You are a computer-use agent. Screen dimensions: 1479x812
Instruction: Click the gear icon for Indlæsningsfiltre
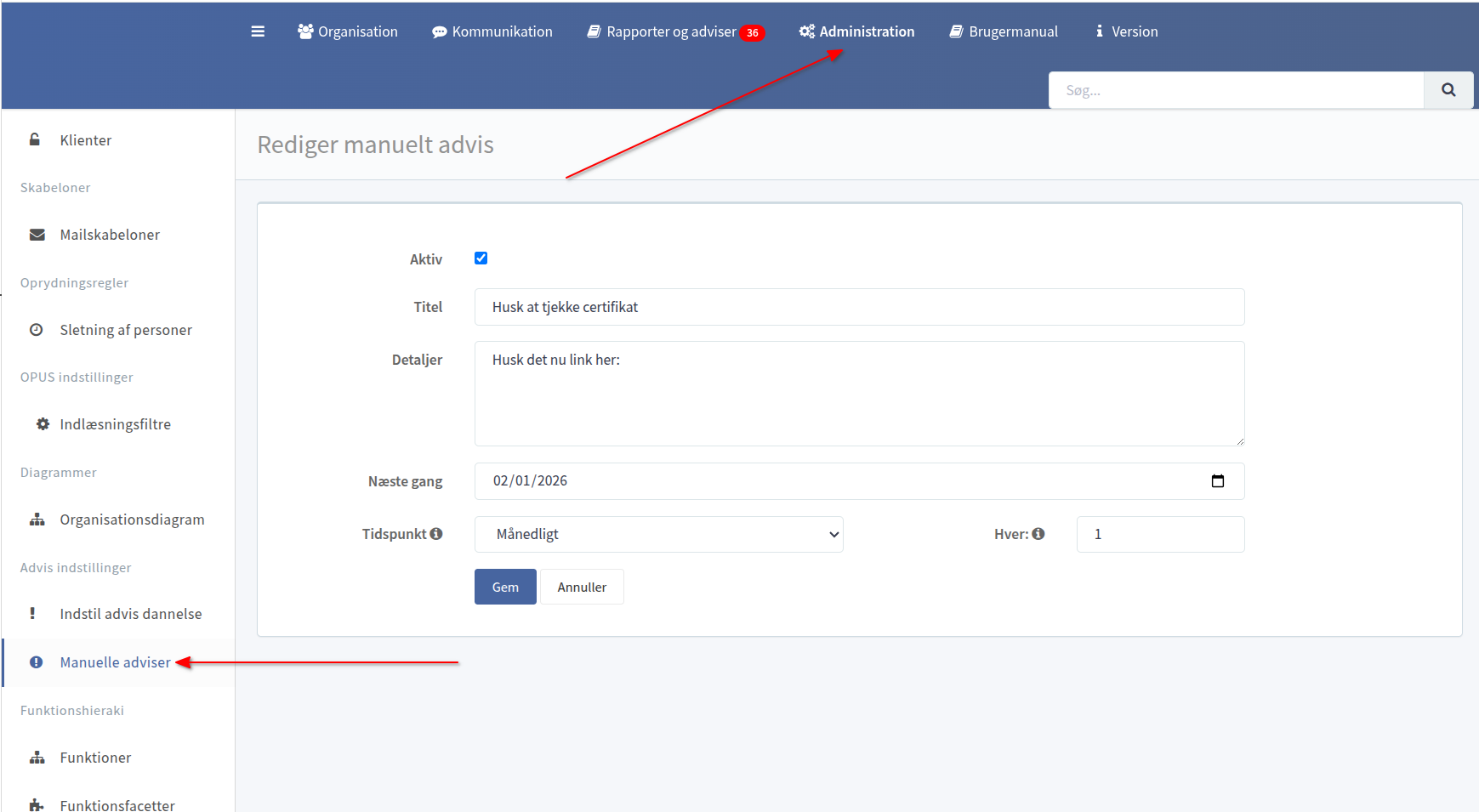pos(43,424)
